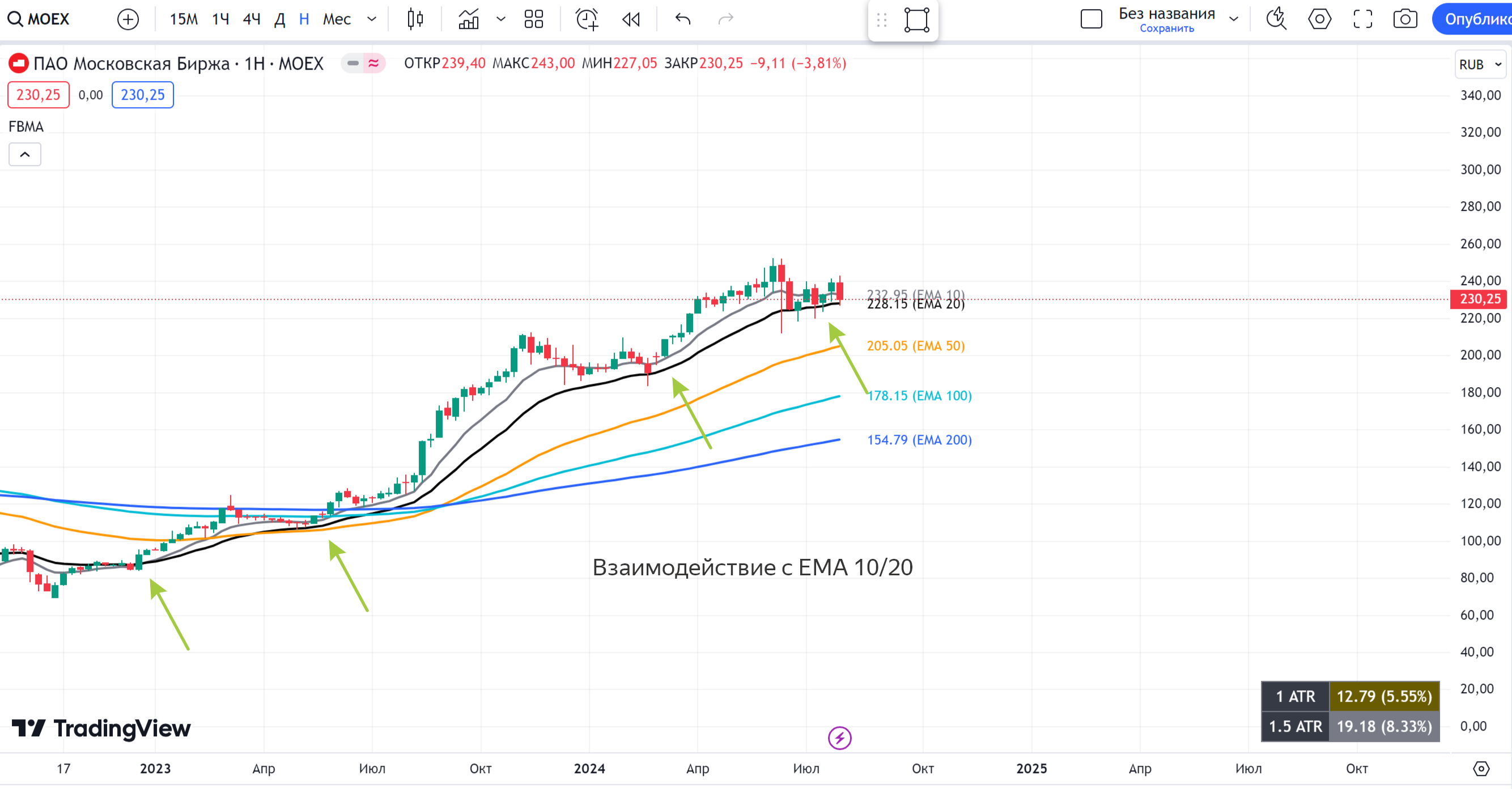Expand the timeframe dropdown chevron

click(372, 19)
